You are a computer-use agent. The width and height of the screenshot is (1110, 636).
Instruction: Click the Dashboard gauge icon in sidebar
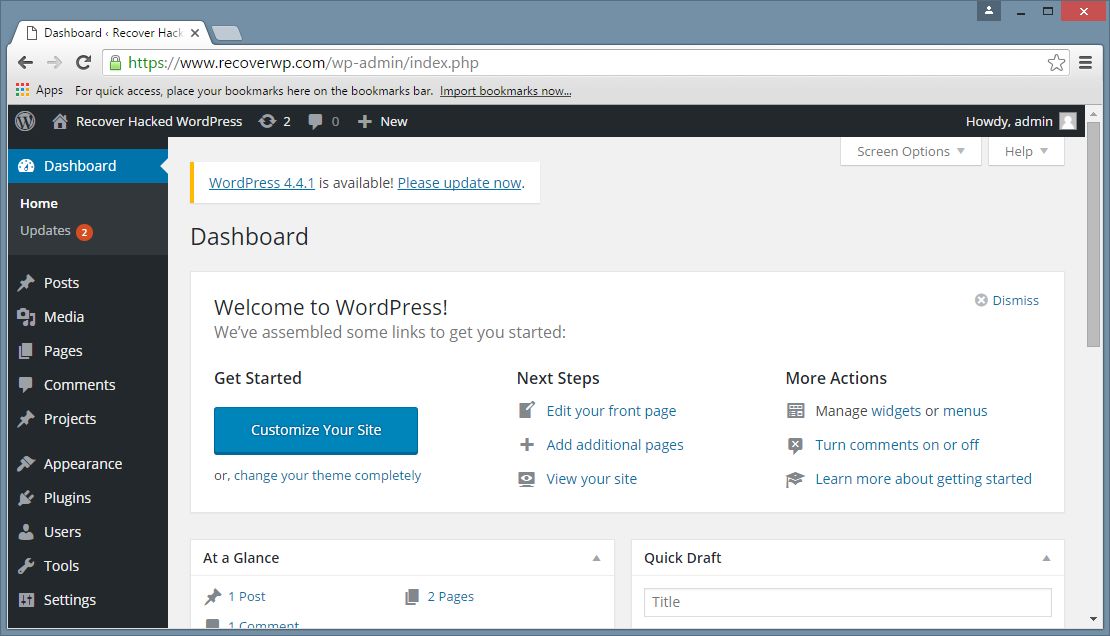click(26, 166)
